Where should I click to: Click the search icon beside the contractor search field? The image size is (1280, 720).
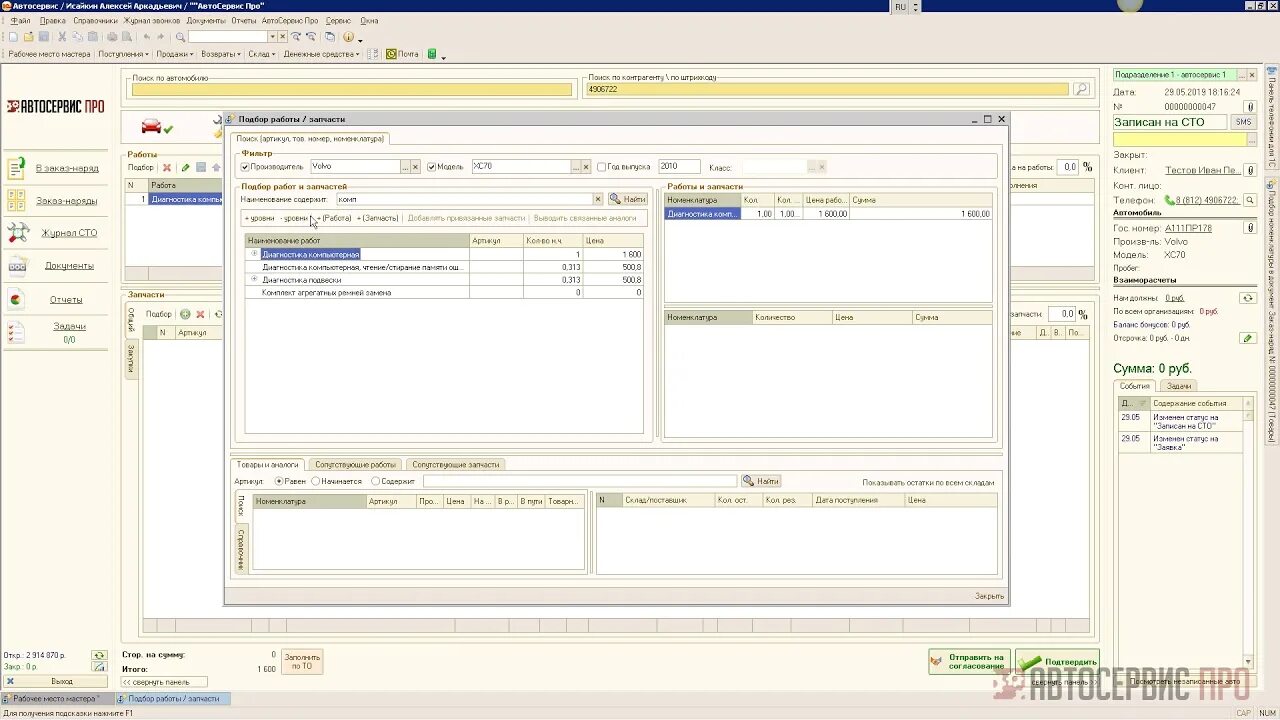(x=1081, y=89)
